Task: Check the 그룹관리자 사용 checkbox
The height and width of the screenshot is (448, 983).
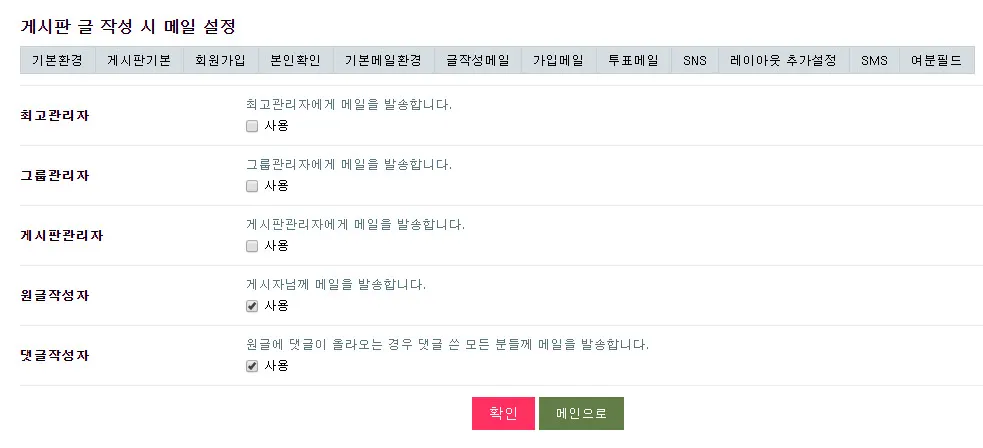Action: 252,186
